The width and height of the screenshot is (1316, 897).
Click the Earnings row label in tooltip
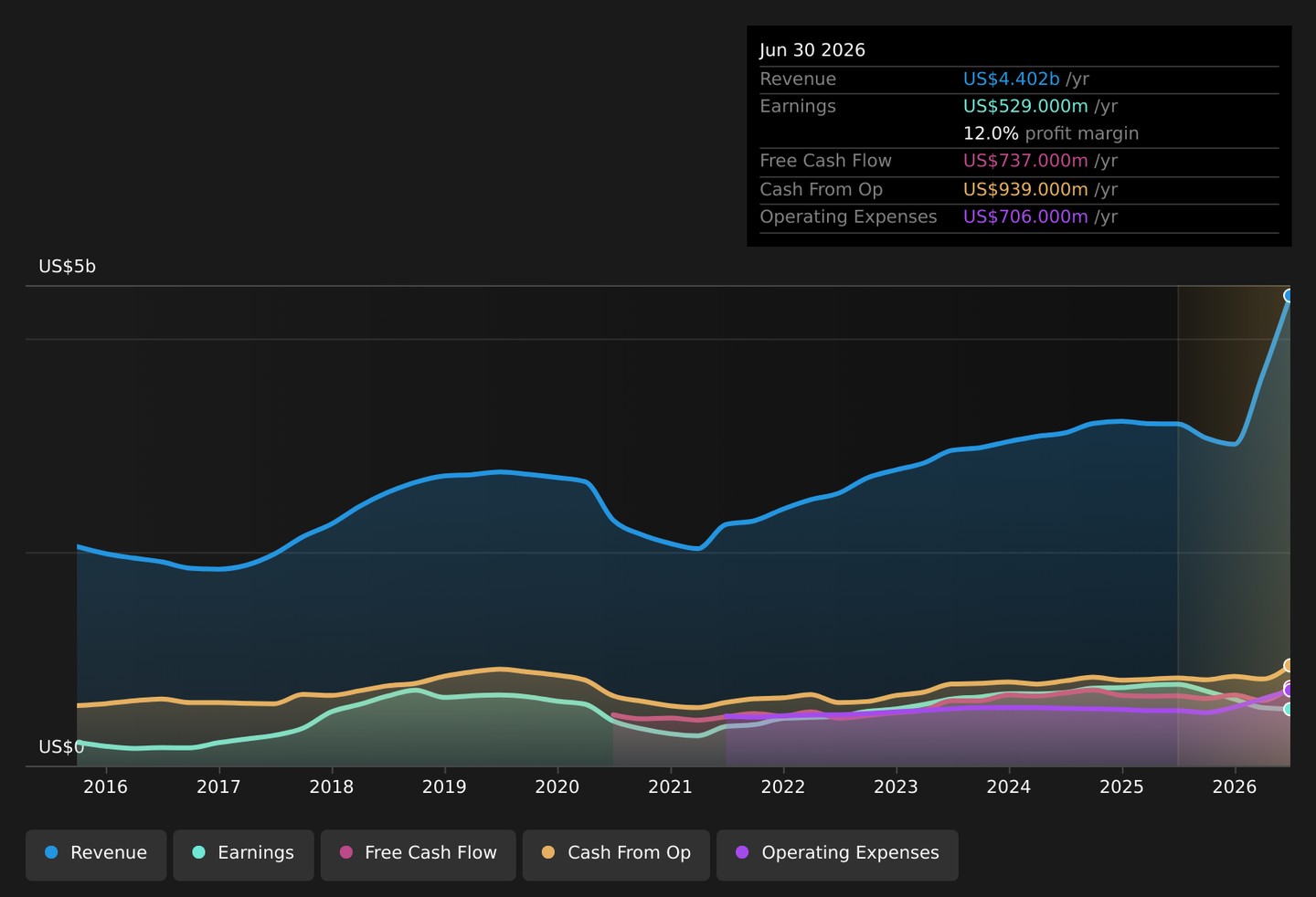pyautogui.click(x=798, y=107)
